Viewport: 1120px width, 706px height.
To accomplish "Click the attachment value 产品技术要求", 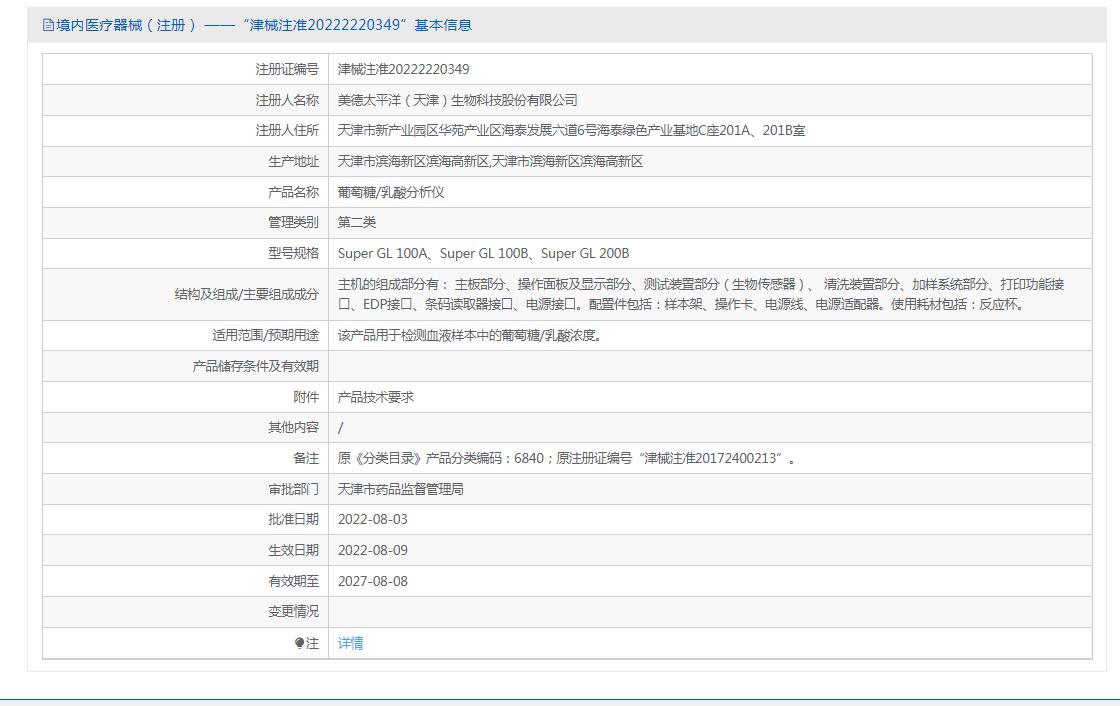I will (x=375, y=397).
